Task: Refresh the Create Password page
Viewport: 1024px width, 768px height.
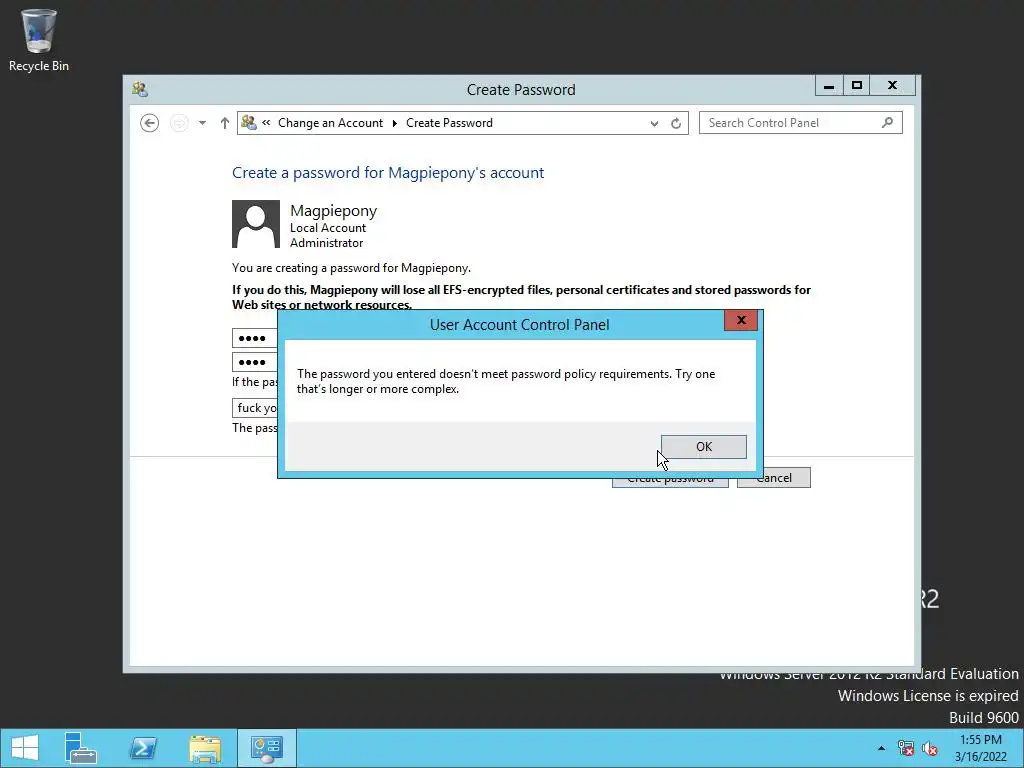Action: [676, 123]
